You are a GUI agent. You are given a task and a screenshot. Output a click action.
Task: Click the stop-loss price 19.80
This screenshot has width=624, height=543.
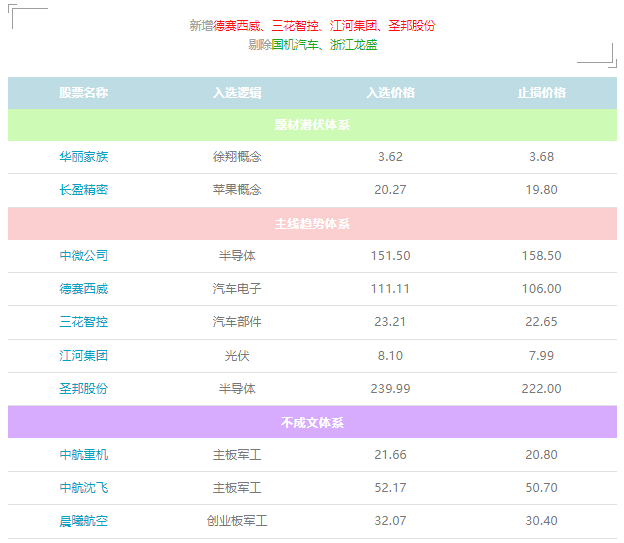[541, 190]
